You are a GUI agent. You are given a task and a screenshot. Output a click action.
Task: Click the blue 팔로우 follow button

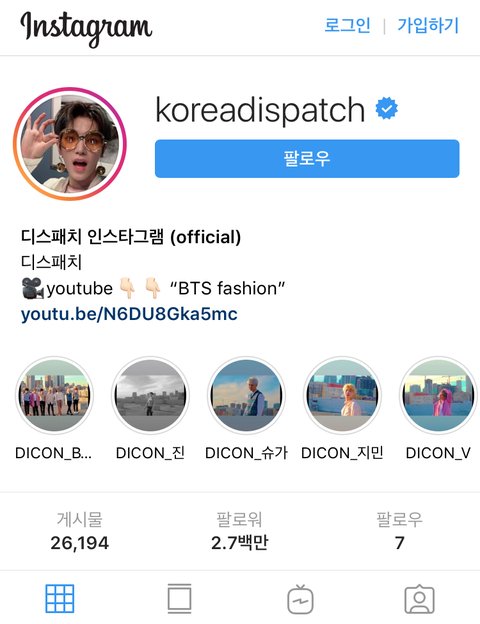coord(307,158)
